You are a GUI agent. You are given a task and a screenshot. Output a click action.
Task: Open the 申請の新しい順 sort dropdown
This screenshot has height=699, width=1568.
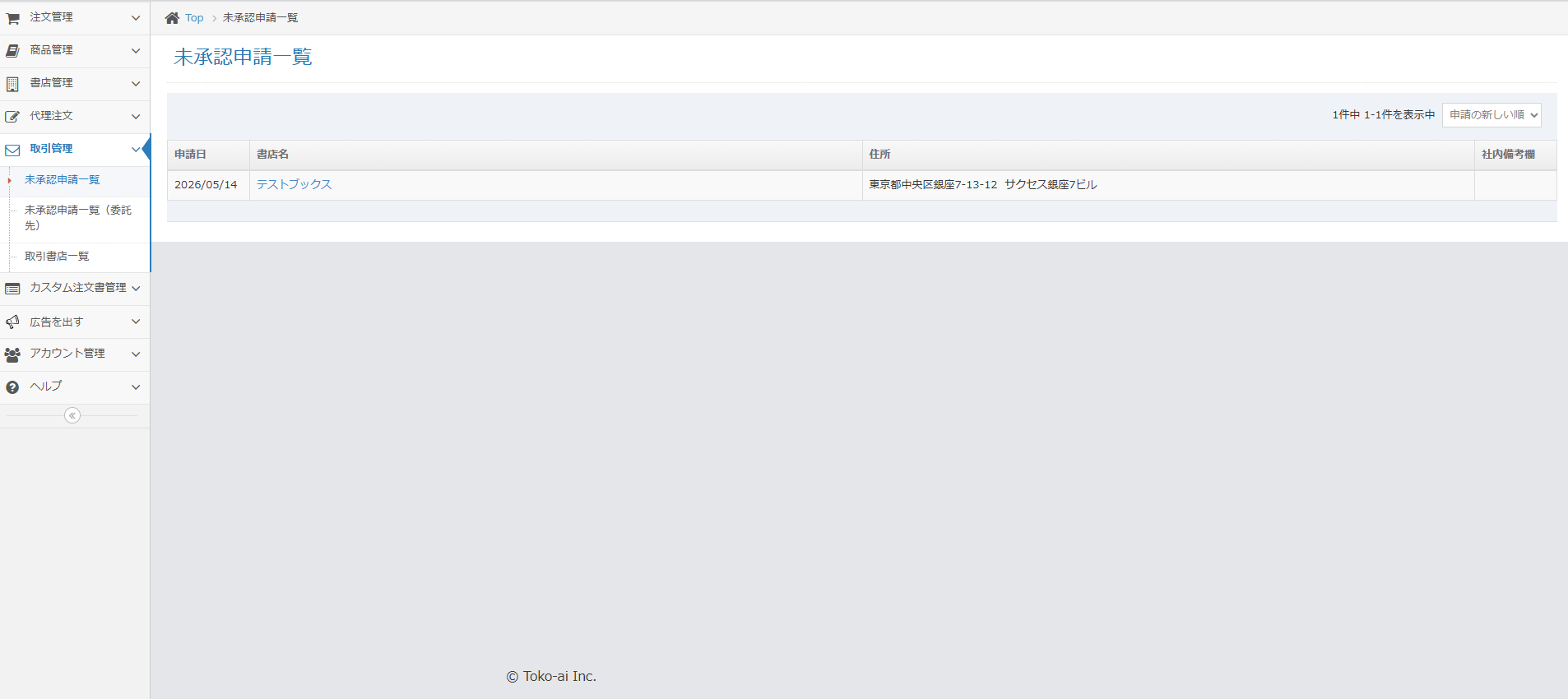[x=1491, y=114]
